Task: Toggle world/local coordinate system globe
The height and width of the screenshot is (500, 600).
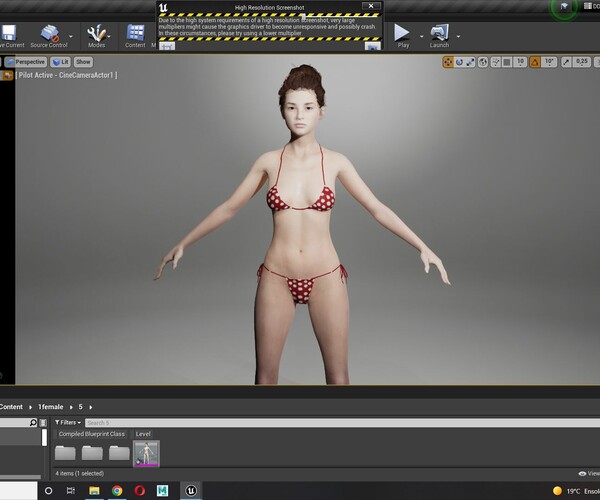Action: [483, 62]
